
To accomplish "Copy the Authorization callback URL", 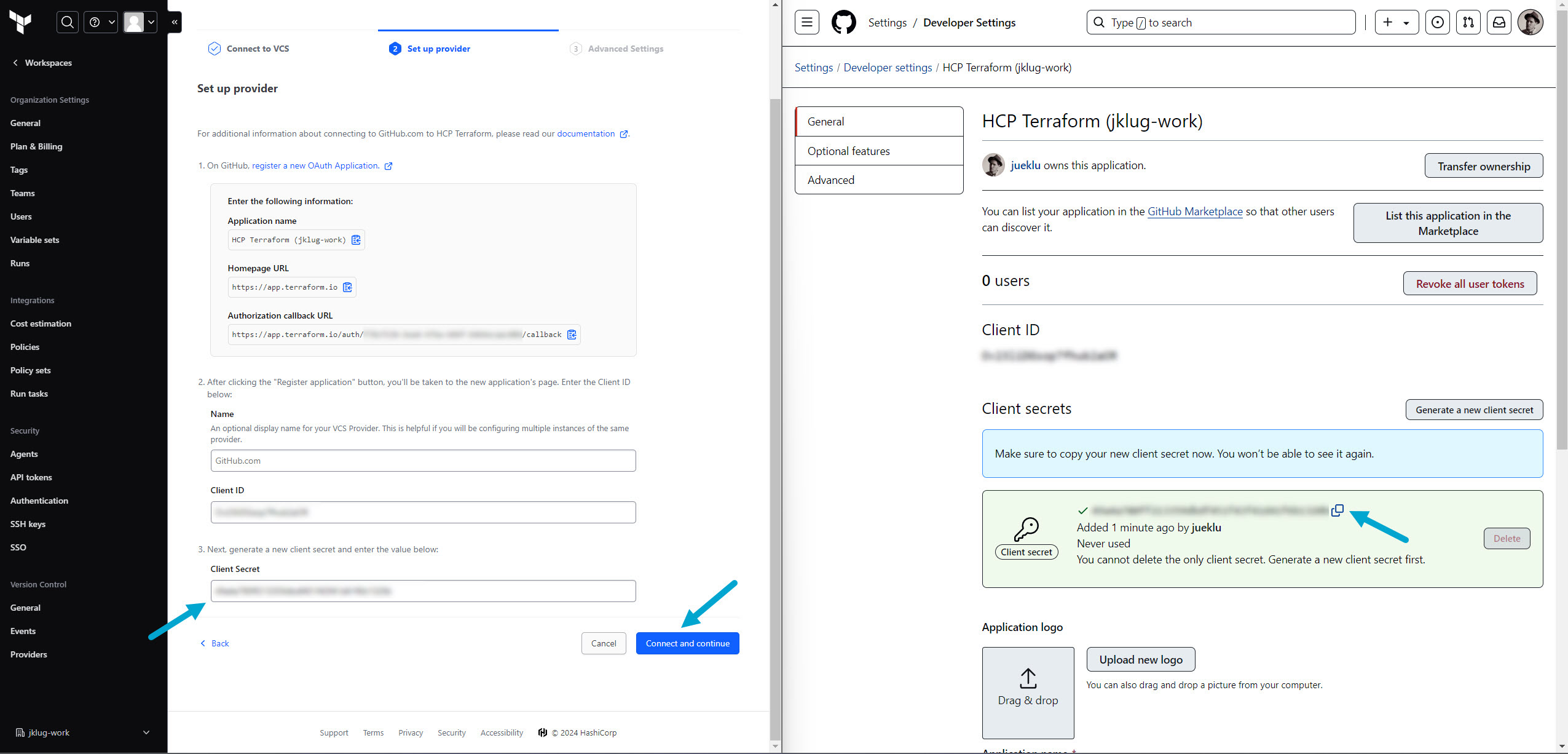I will point(572,335).
